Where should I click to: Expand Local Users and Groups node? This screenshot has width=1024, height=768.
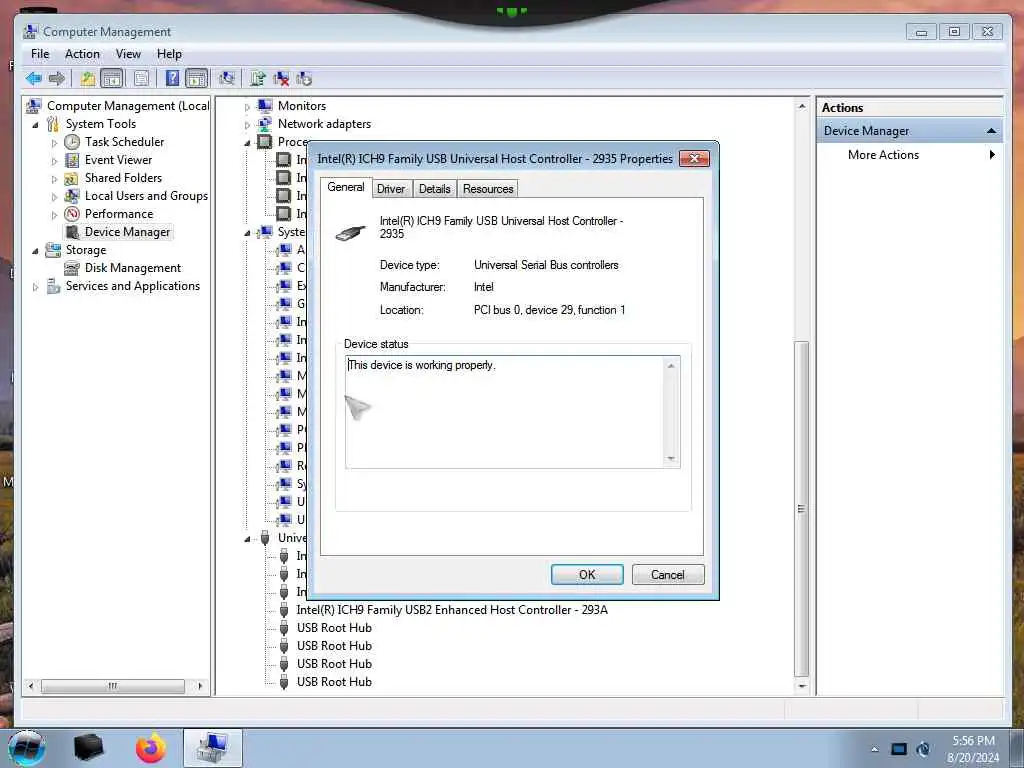54,197
